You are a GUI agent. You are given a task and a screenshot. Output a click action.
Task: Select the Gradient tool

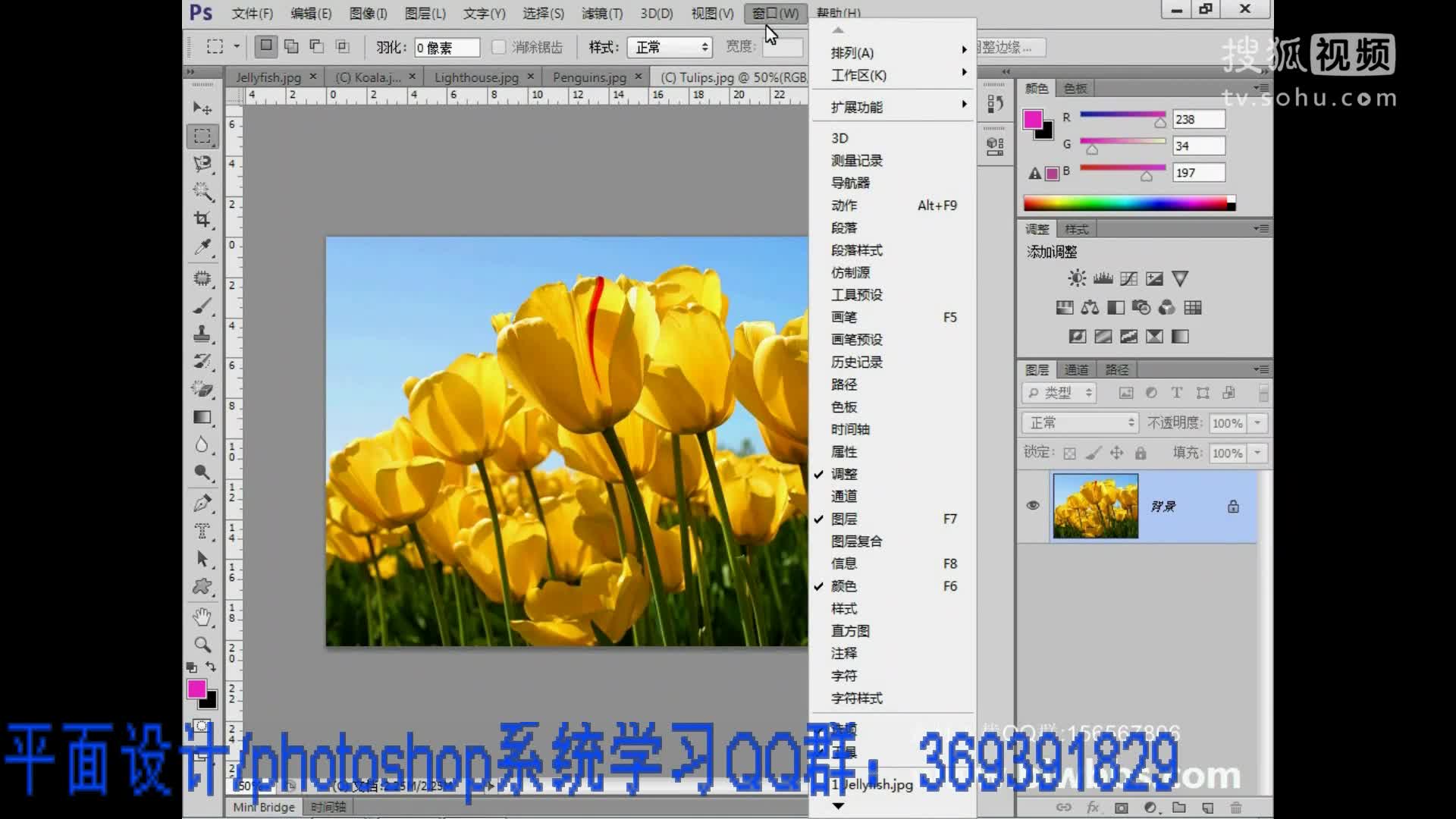coord(202,417)
